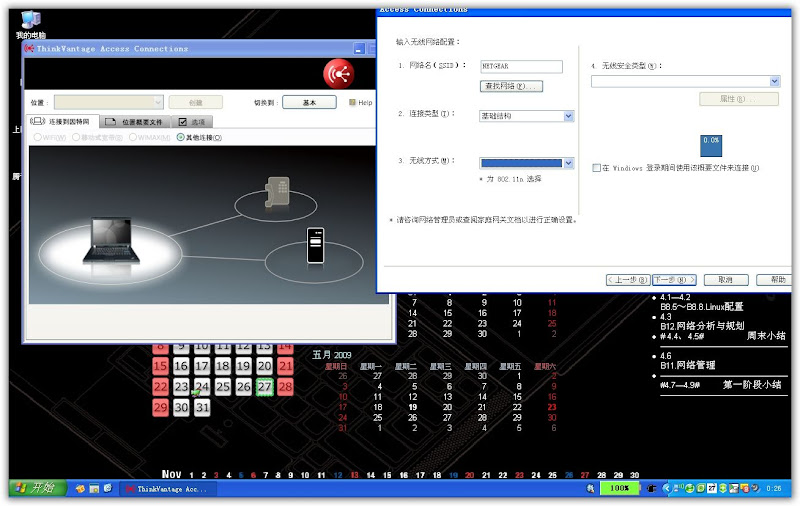Minimize the ThinkVantage Access Connections window

click(x=359, y=49)
